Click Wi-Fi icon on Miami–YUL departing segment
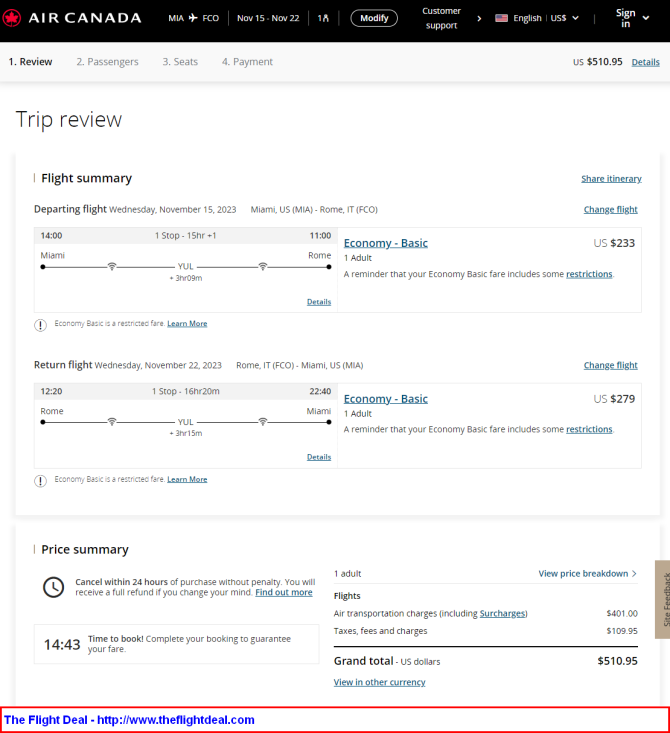The image size is (670, 733). click(x=112, y=266)
